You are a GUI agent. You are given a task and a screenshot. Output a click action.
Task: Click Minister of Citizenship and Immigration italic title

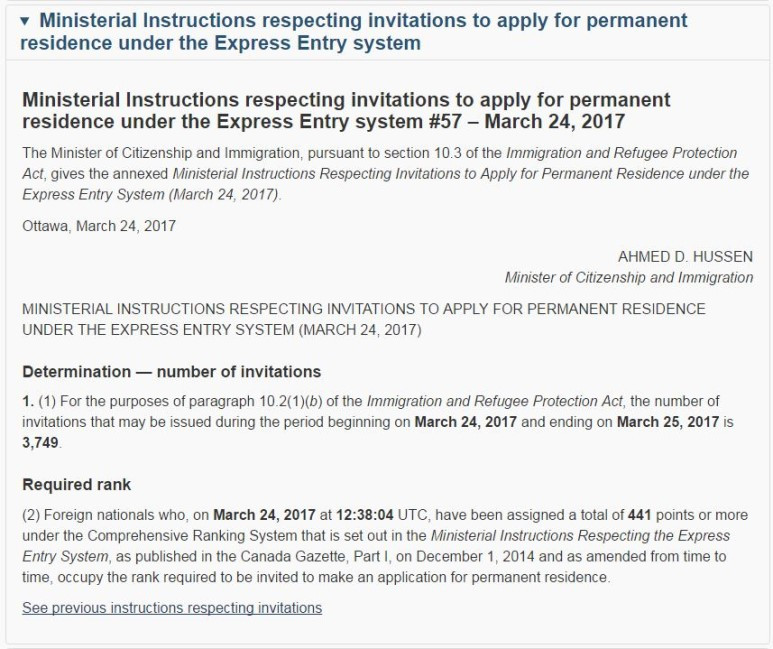[629, 277]
